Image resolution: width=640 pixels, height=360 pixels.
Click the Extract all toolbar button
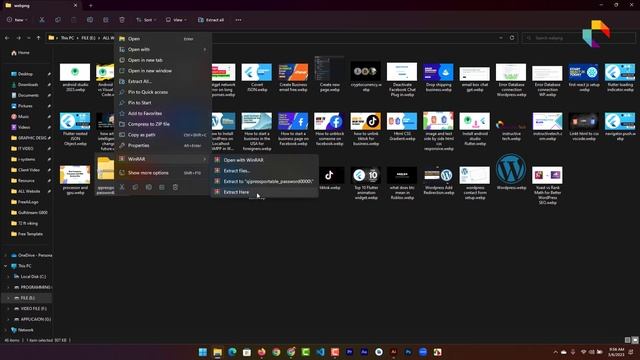pyautogui.click(x=211, y=20)
